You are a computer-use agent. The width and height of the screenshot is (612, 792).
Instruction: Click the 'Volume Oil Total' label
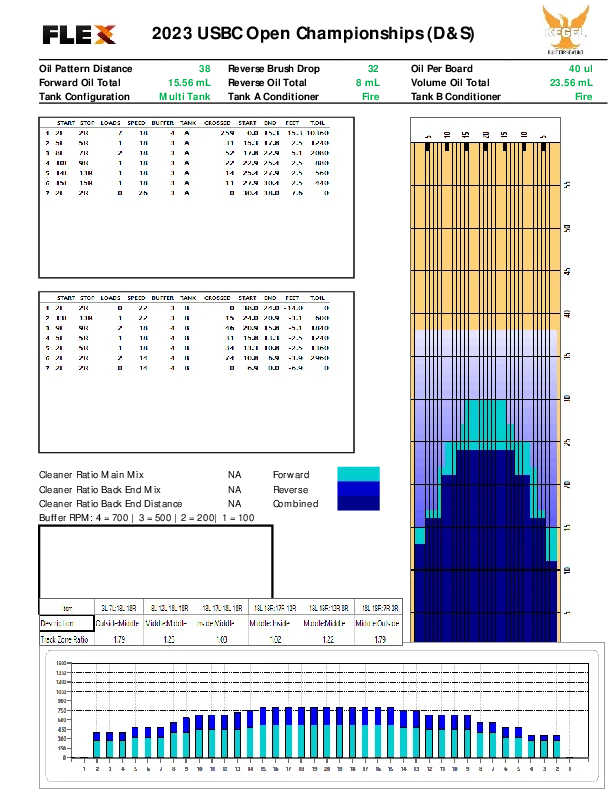pyautogui.click(x=450, y=83)
